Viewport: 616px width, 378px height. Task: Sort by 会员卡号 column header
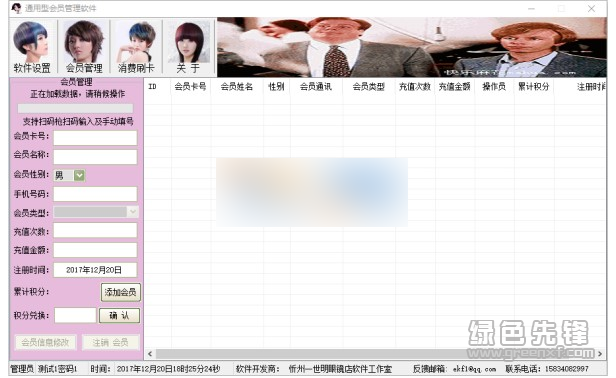tap(191, 86)
